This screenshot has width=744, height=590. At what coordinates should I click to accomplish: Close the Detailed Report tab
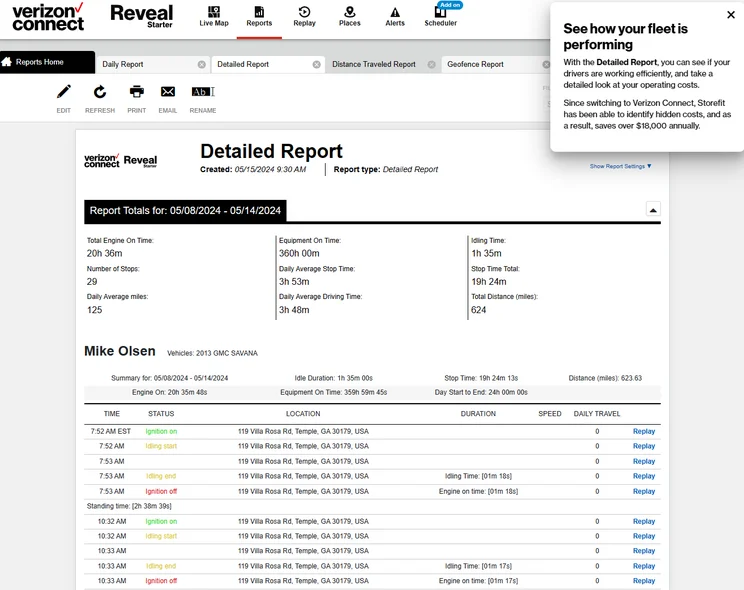pyautogui.click(x=316, y=65)
